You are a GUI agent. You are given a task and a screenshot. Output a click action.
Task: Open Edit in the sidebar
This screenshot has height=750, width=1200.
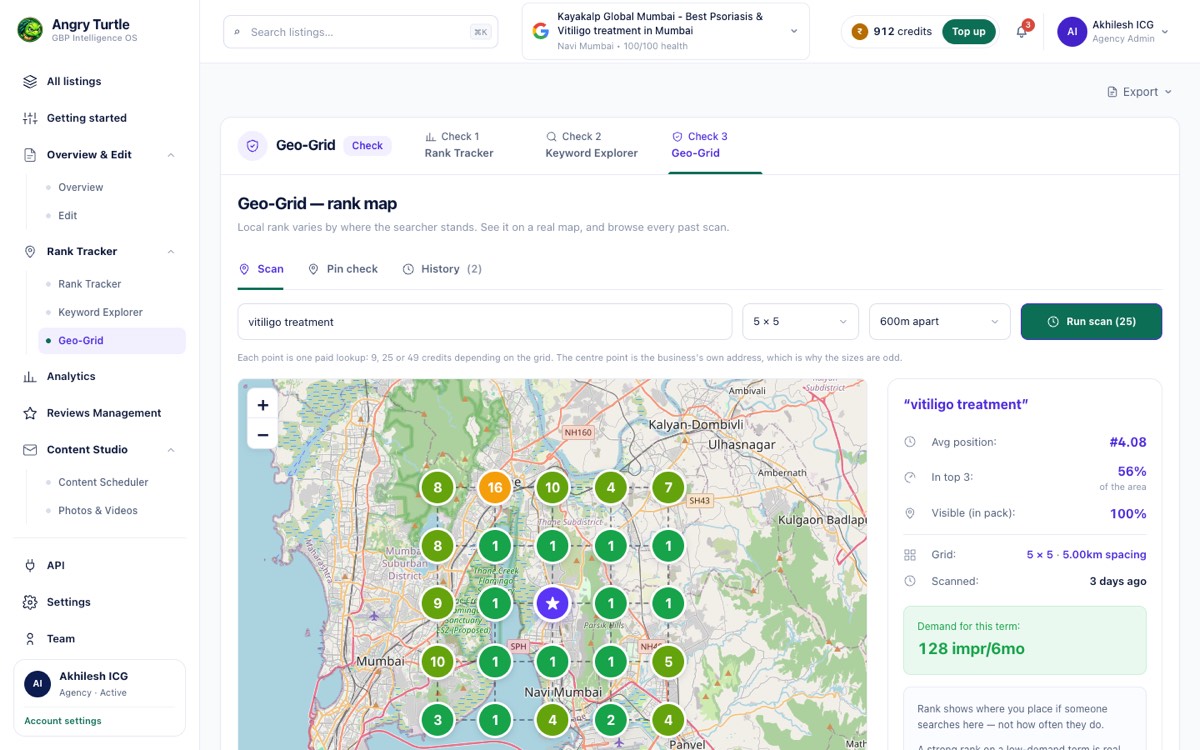[x=68, y=216]
